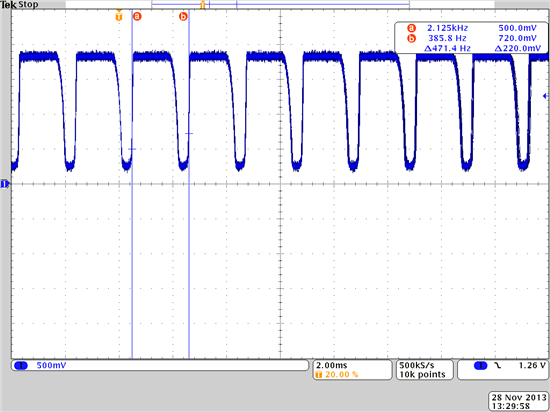Click the record view bar at top

pyautogui.click(x=280, y=5)
